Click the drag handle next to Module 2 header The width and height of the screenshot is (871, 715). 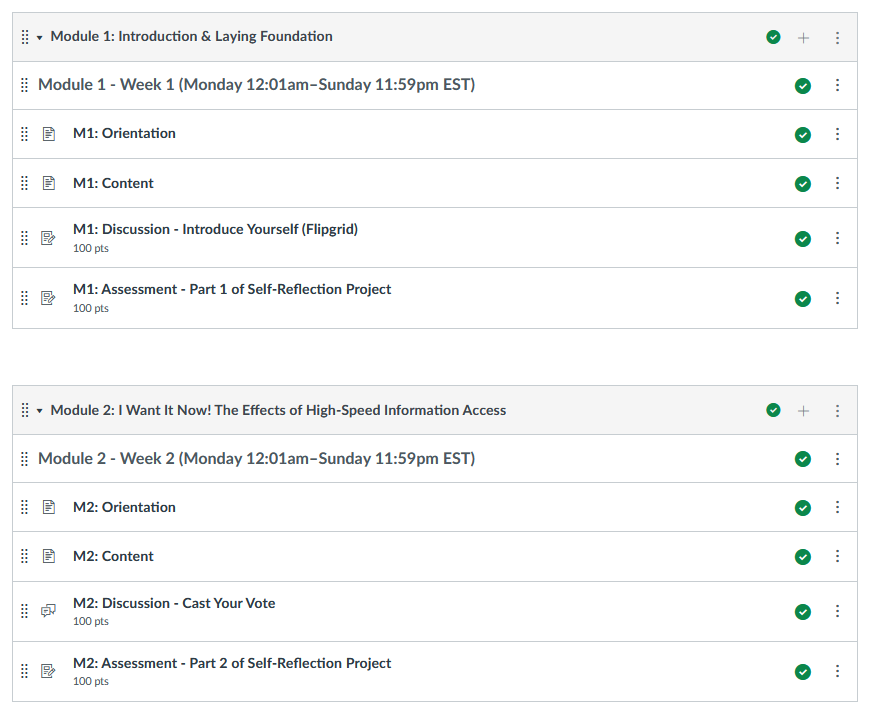pos(25,410)
